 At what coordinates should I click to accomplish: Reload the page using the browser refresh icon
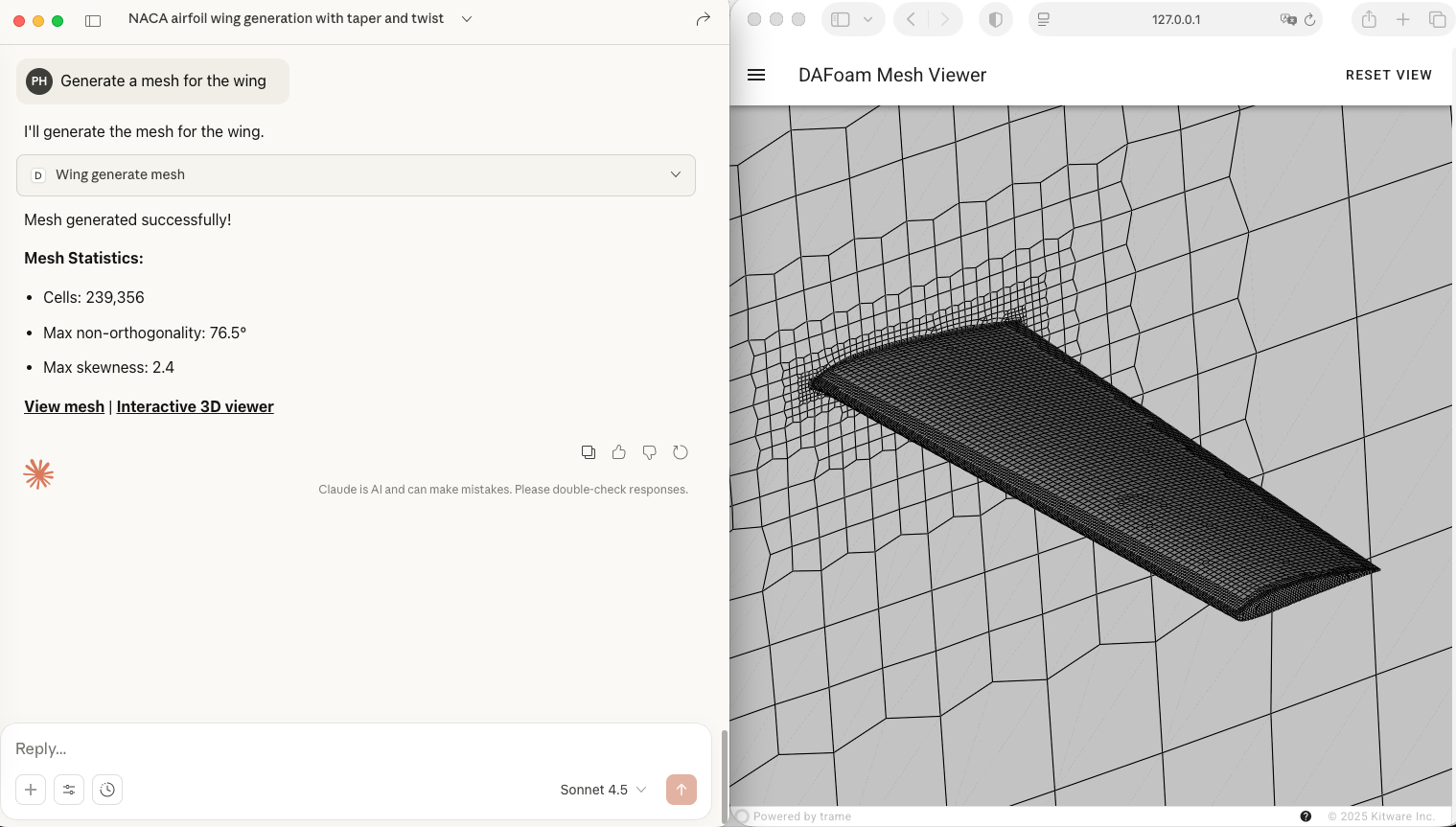point(1309,19)
